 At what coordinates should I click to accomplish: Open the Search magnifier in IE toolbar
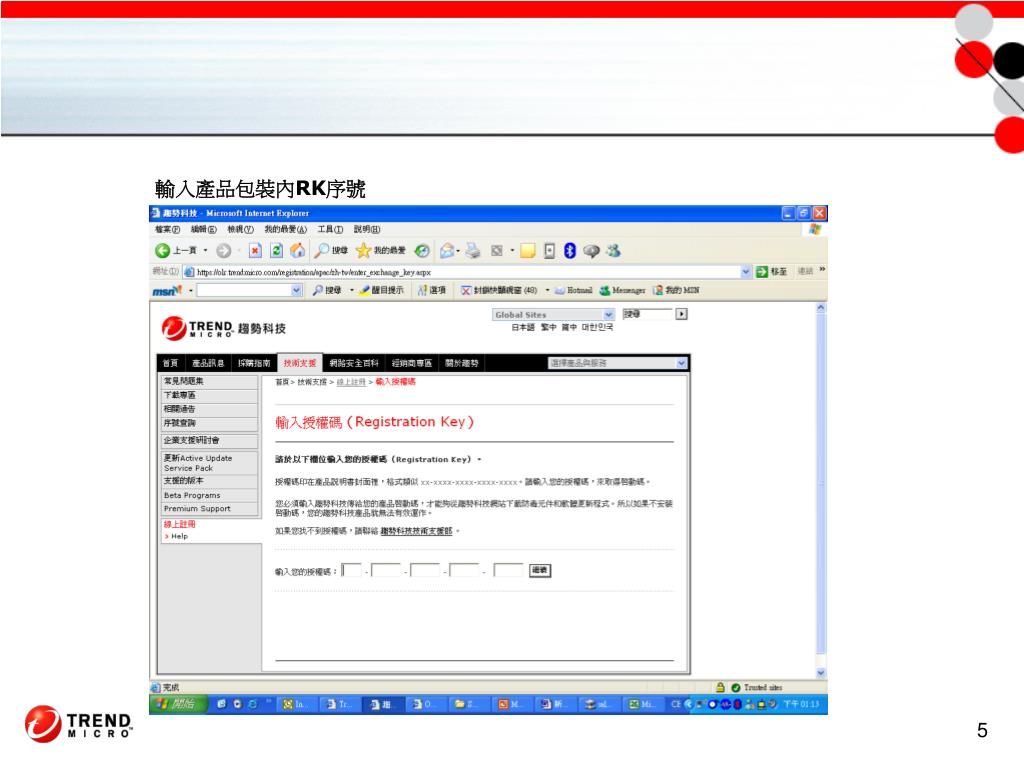[330, 251]
